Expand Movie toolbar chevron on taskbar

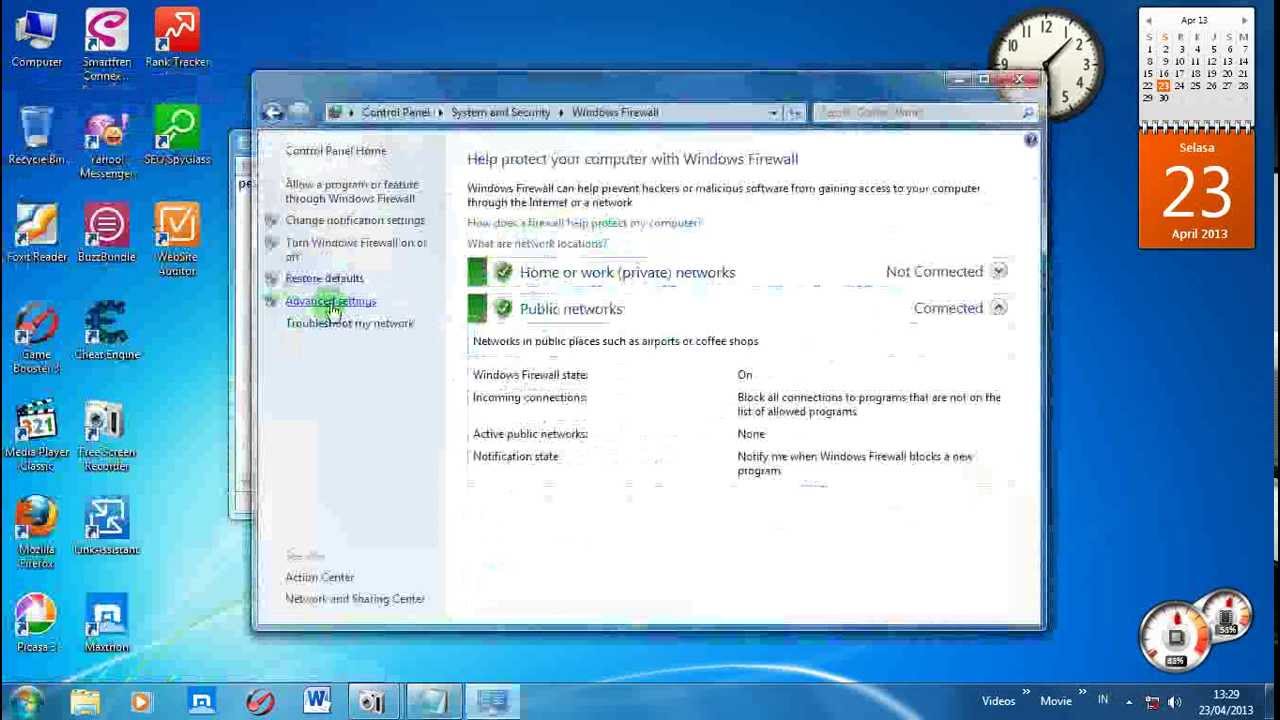point(1084,694)
